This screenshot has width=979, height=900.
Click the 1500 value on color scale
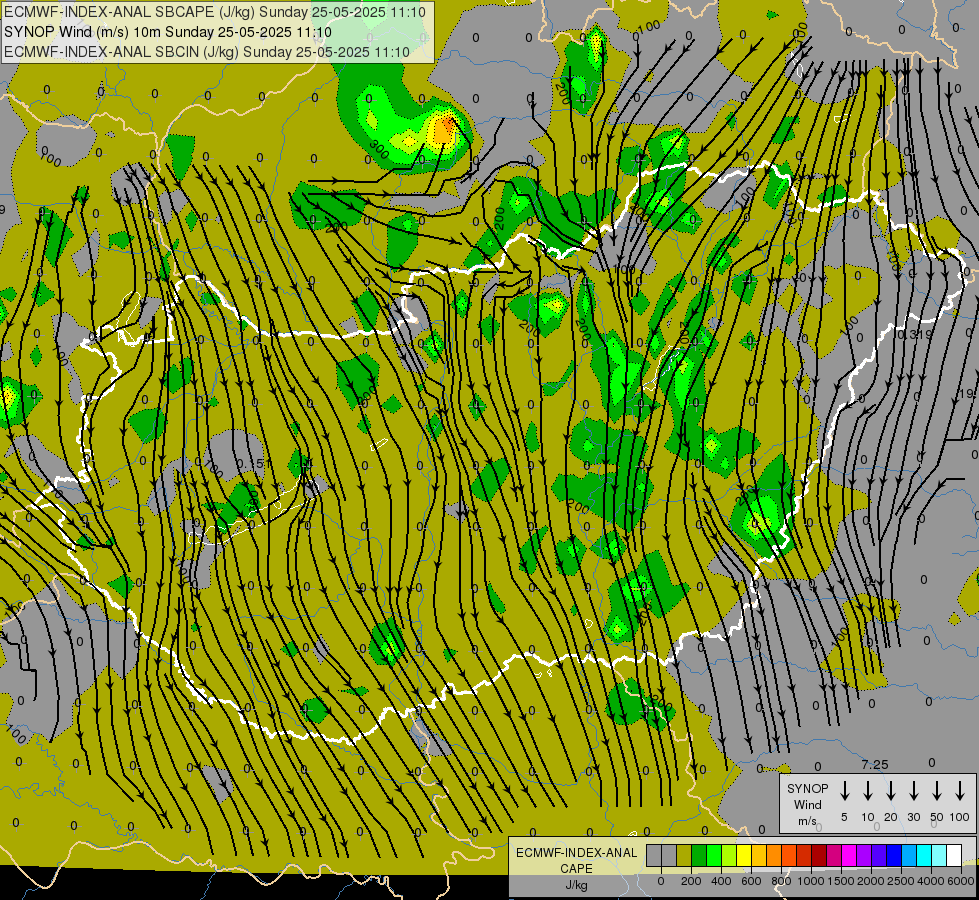click(840, 881)
